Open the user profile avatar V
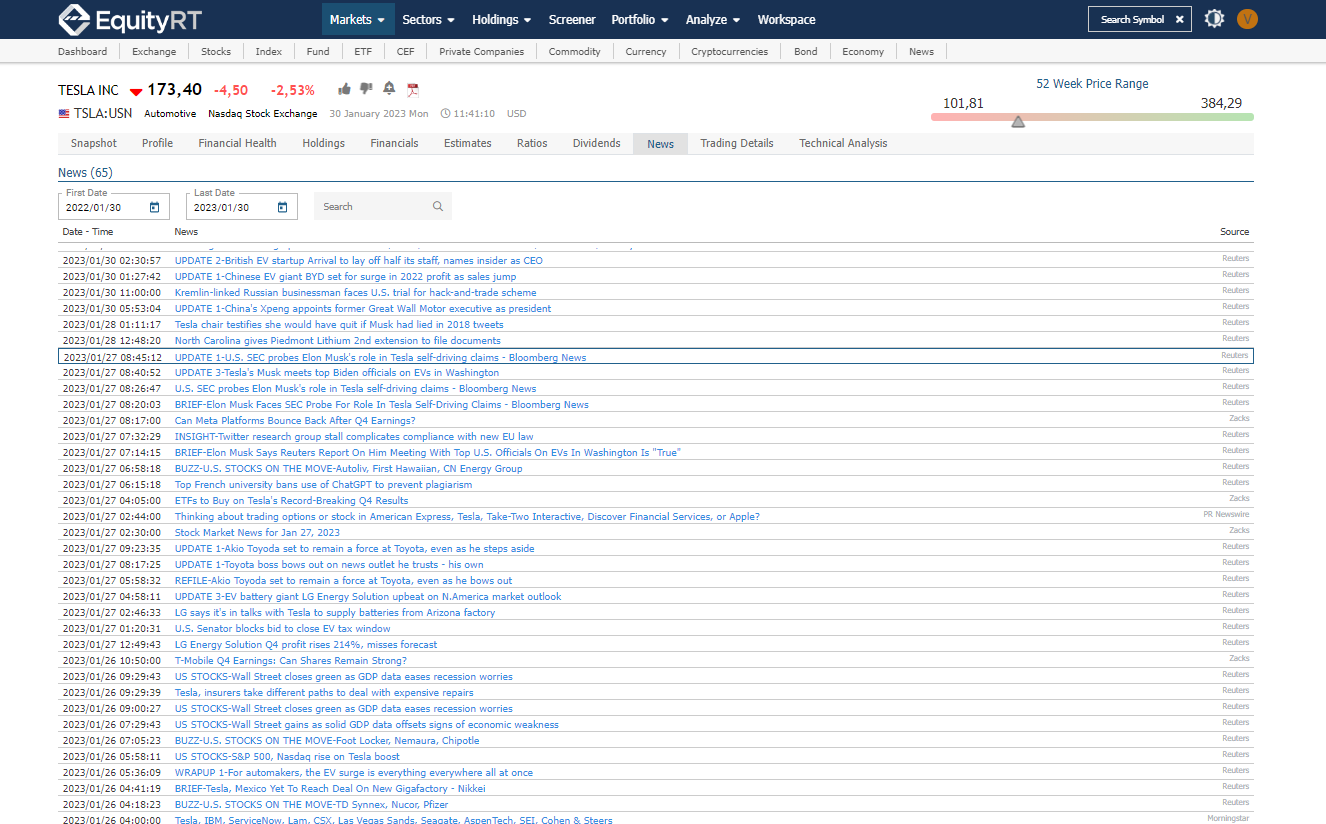The width and height of the screenshot is (1326, 824). (x=1247, y=19)
